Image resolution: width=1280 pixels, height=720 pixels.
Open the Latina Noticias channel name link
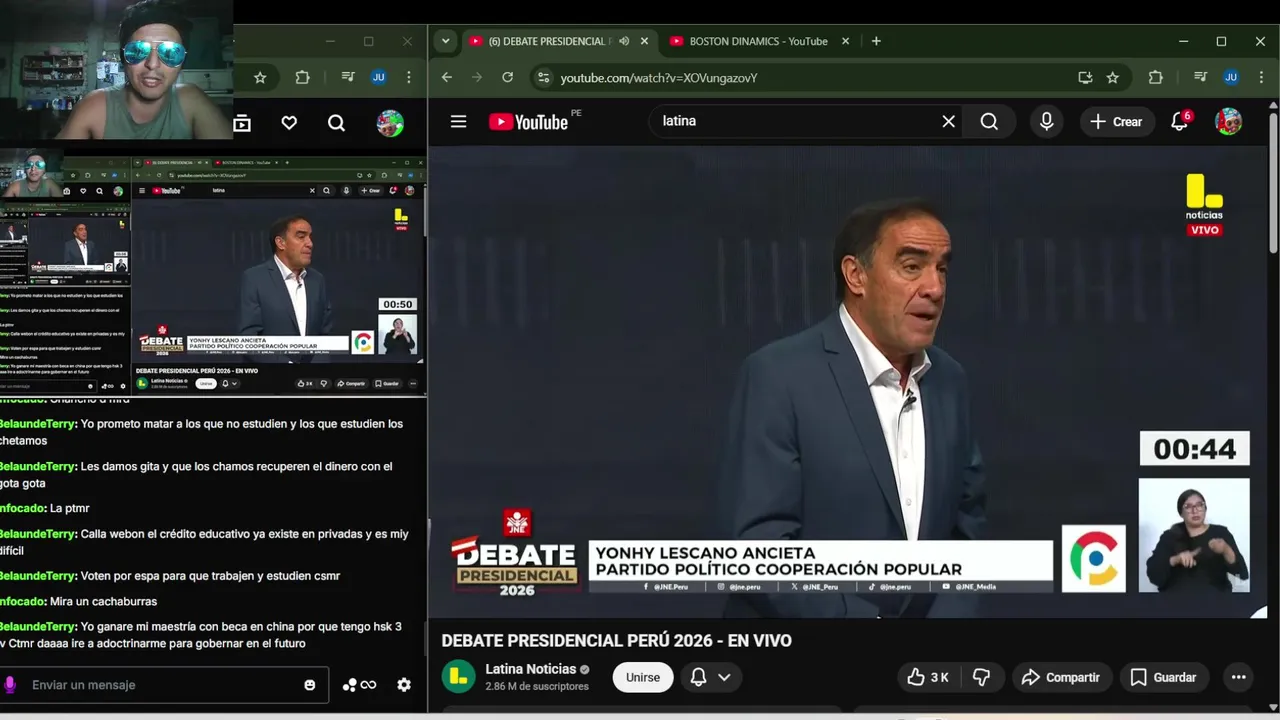click(530, 669)
